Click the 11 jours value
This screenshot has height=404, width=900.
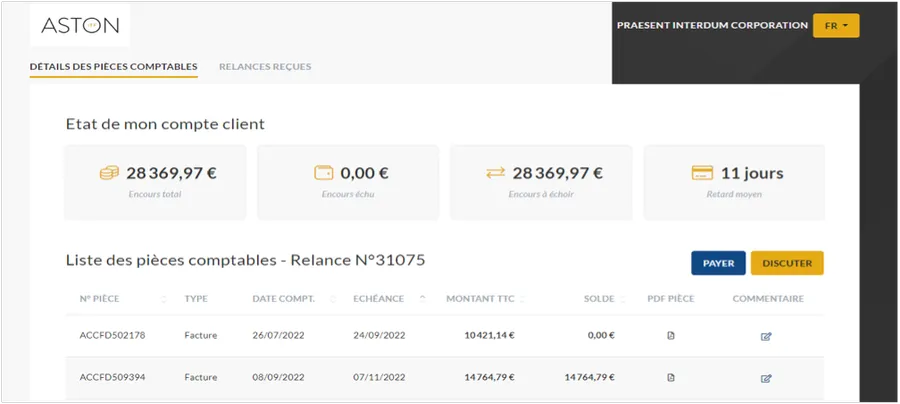click(x=752, y=173)
